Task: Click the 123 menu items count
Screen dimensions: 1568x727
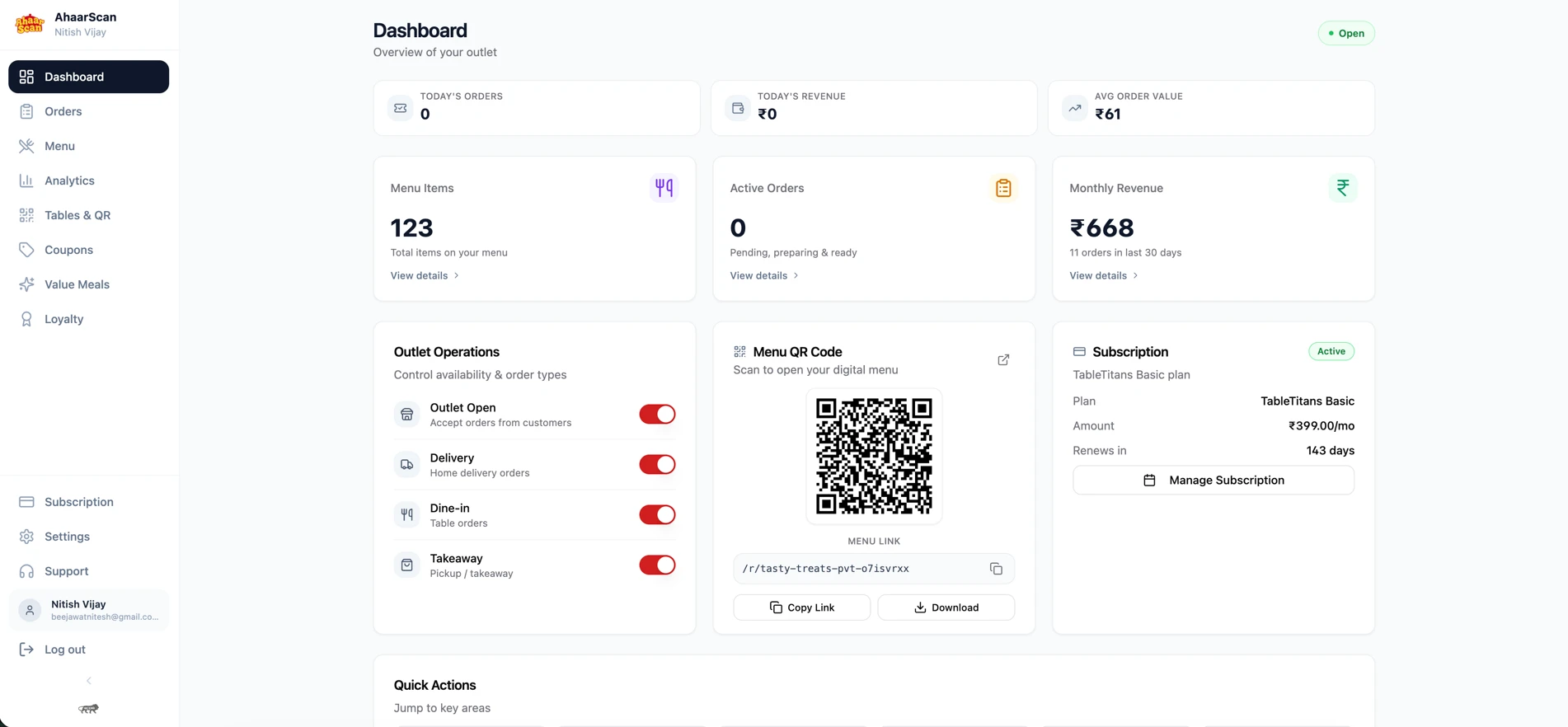Action: point(412,227)
